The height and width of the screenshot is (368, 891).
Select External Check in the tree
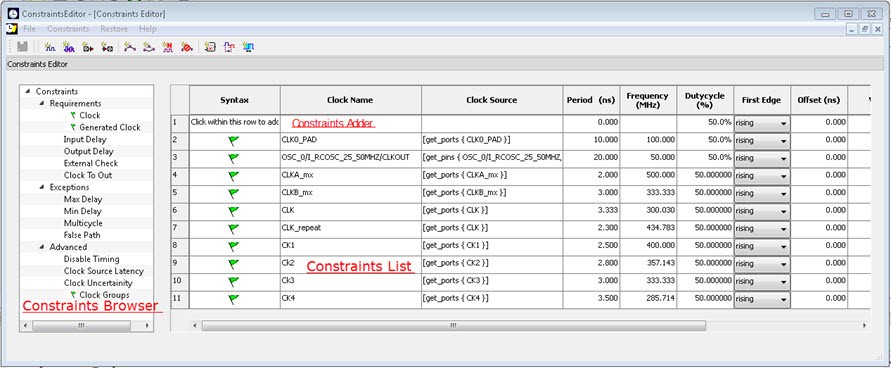point(90,163)
